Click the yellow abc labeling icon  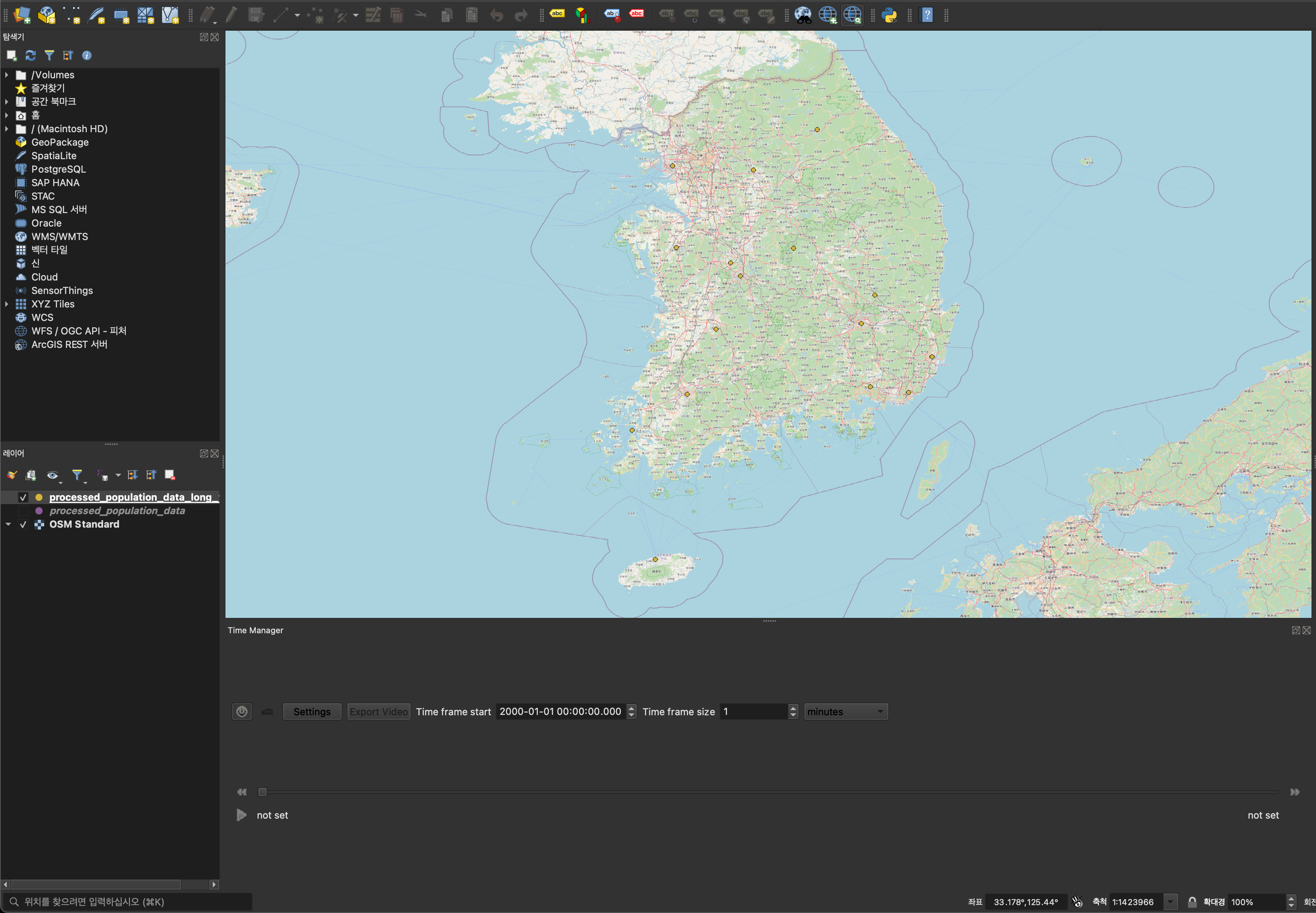click(x=557, y=14)
